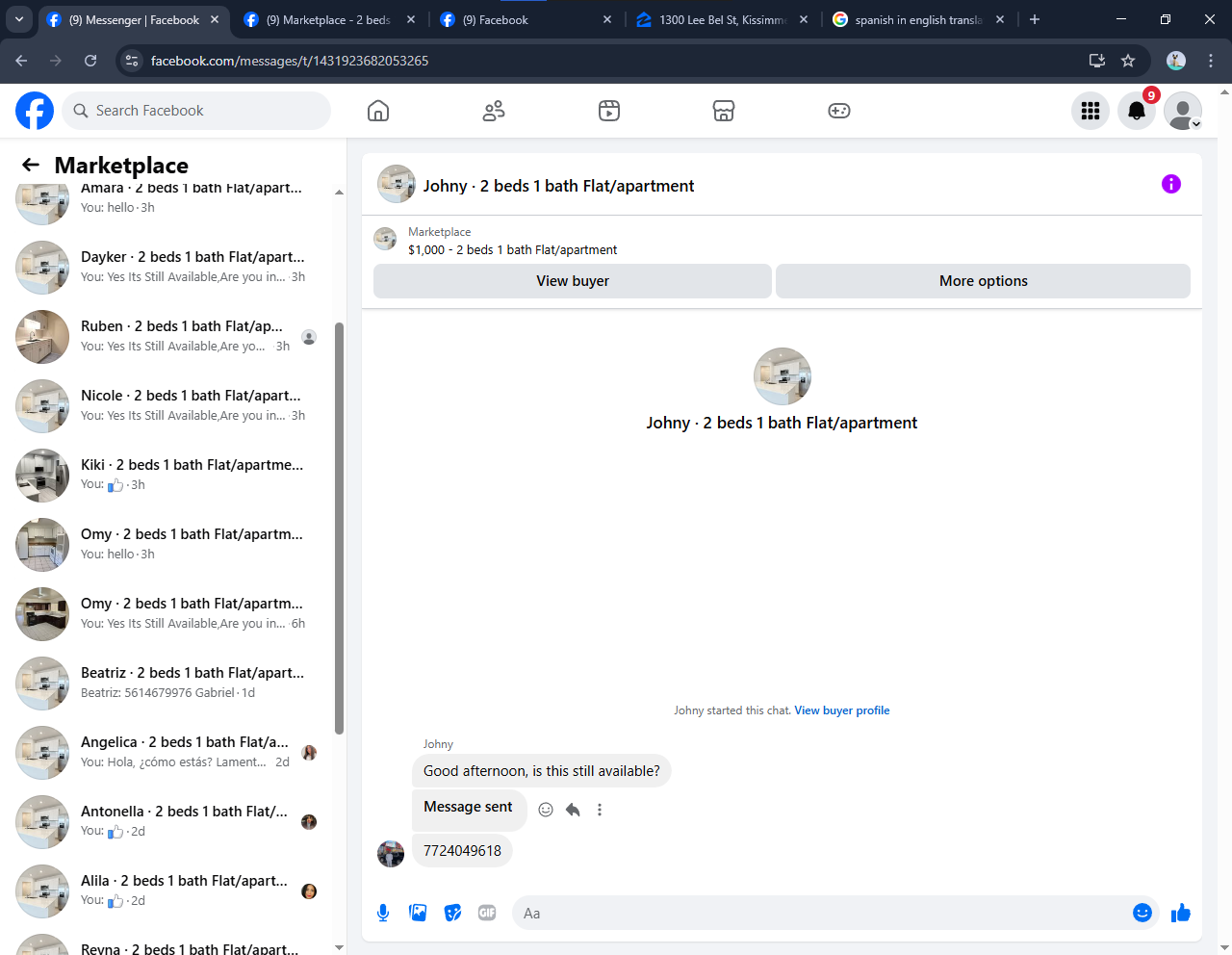Click the $1,000 listing title under Marketplace
1232x955 pixels.
512,249
